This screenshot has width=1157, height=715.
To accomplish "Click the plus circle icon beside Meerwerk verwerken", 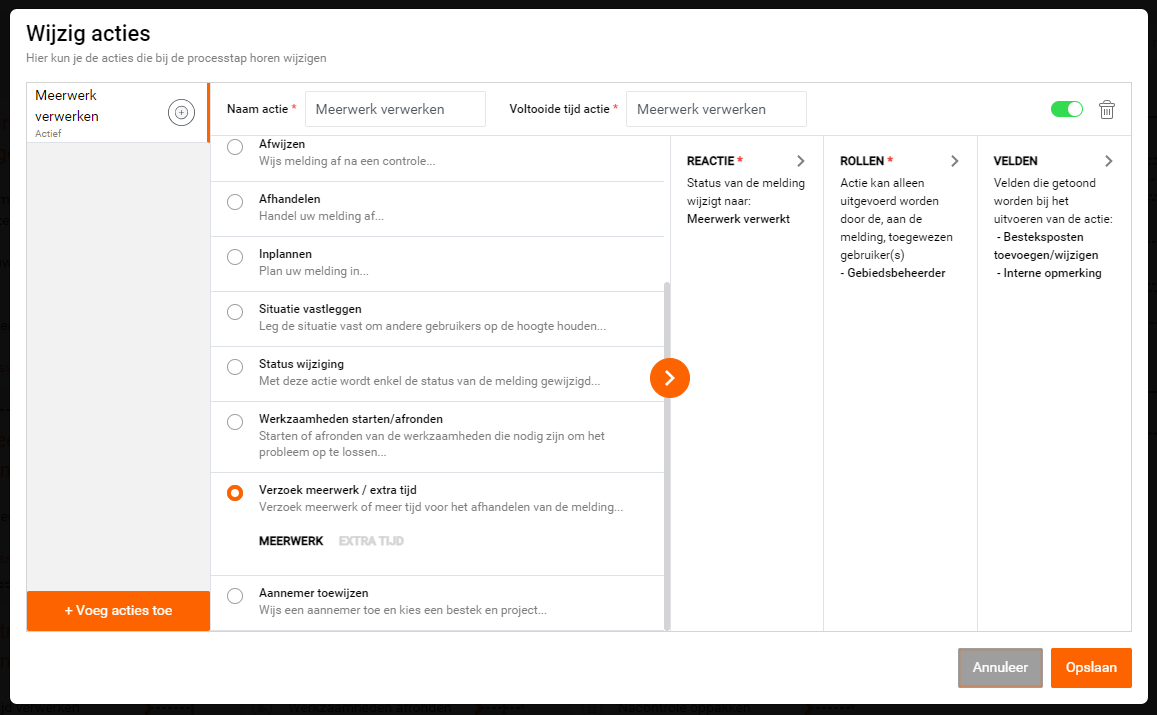I will tap(182, 113).
